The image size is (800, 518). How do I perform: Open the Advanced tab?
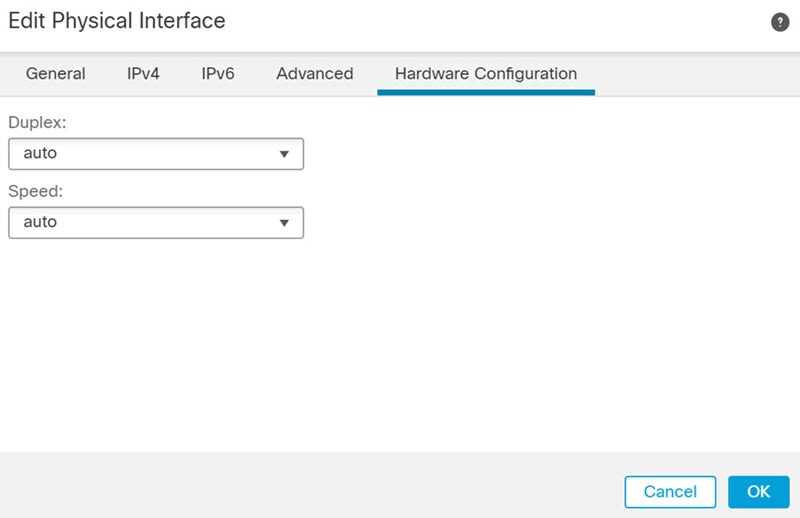pos(315,73)
